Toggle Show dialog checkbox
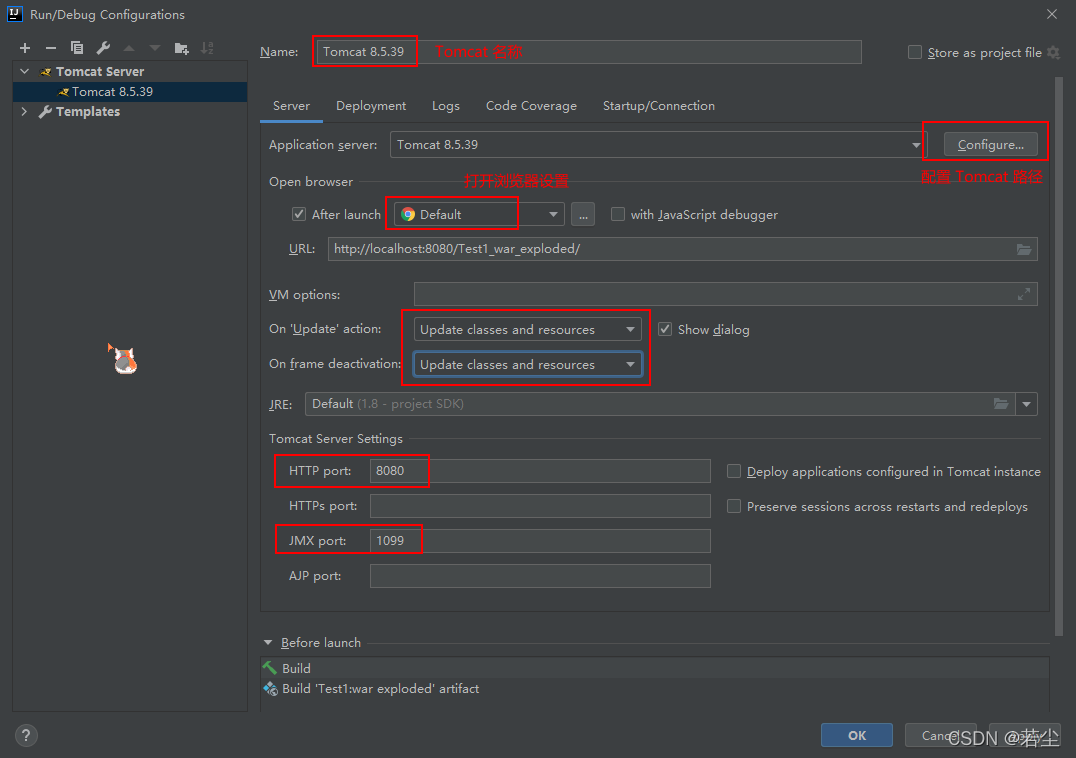The image size is (1076, 758). click(x=664, y=329)
